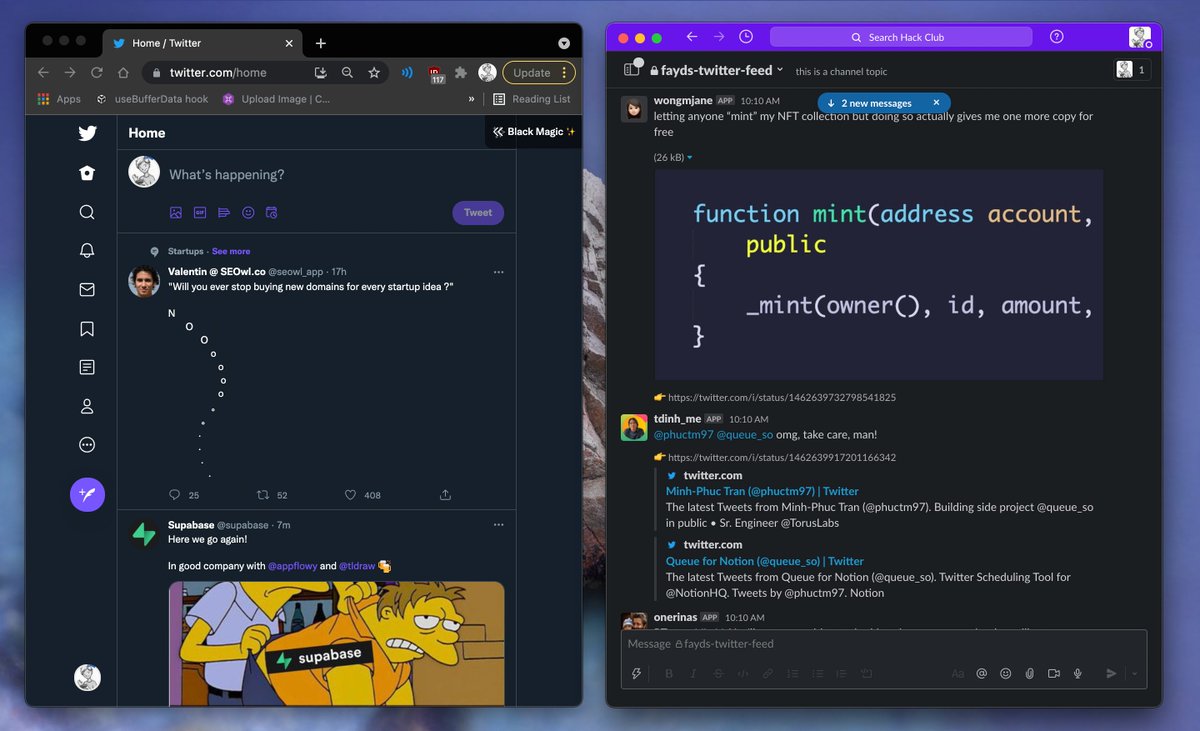The image size is (1200, 731).
Task: Reply to Valentin's tweet with 25 replies
Action: [175, 495]
